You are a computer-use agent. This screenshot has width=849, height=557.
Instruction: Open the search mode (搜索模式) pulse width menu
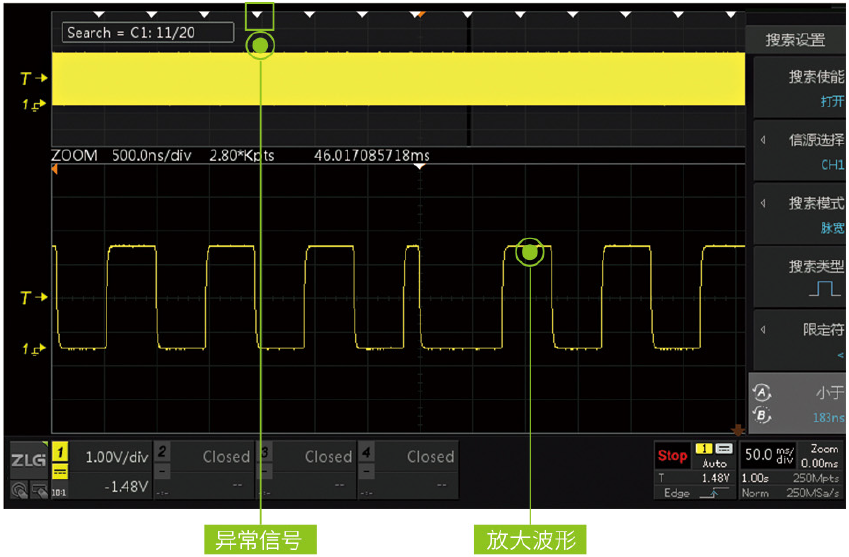(x=798, y=214)
